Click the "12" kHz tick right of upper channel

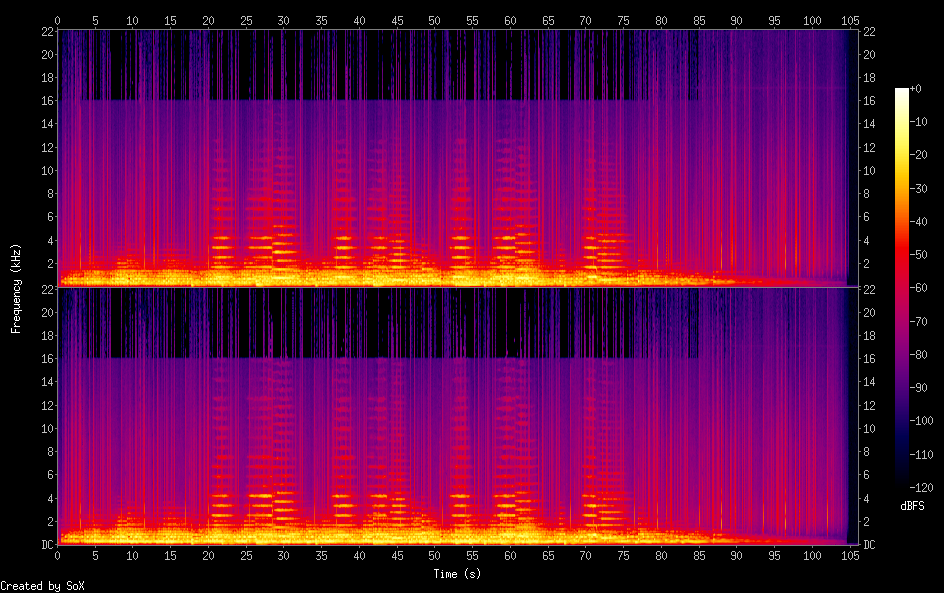(x=869, y=147)
